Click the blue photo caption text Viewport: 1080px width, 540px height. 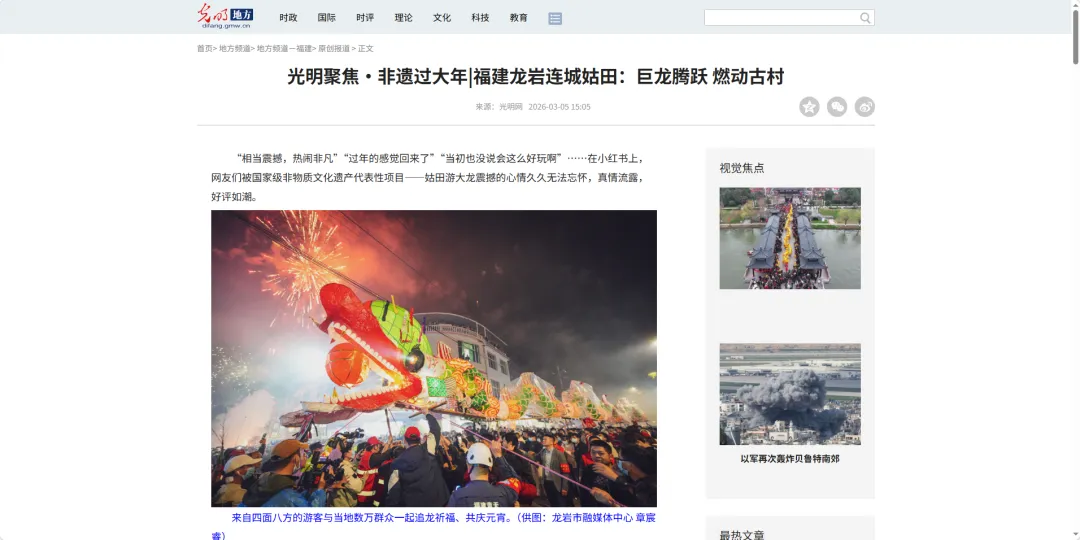coord(434,526)
